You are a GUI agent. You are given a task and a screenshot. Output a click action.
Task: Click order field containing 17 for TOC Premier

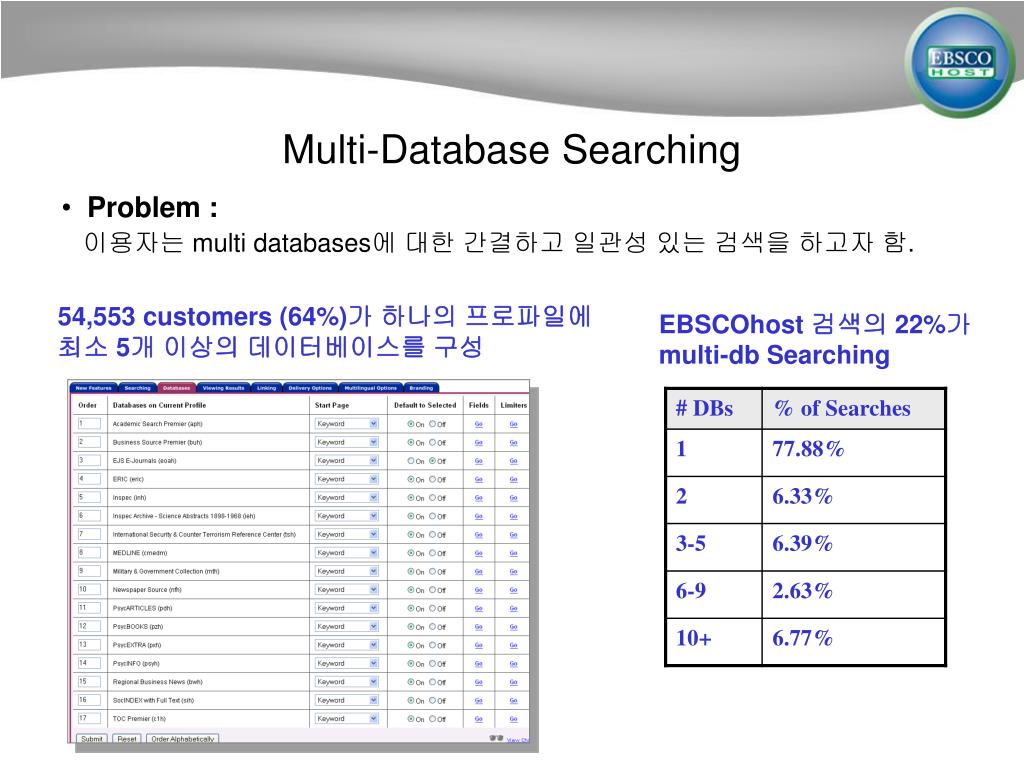[89, 718]
